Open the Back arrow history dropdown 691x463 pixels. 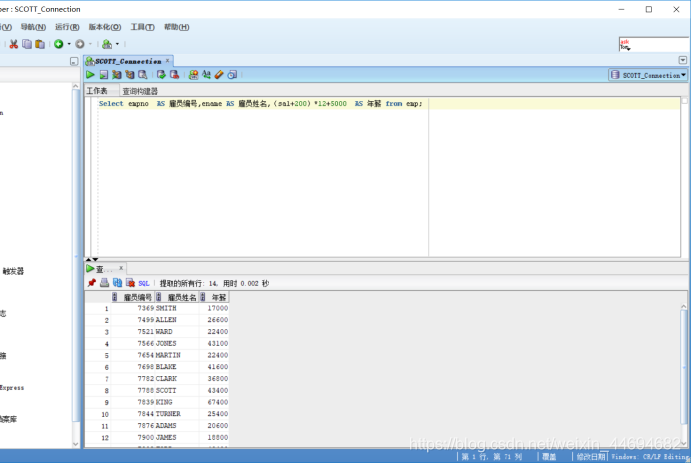pos(69,44)
